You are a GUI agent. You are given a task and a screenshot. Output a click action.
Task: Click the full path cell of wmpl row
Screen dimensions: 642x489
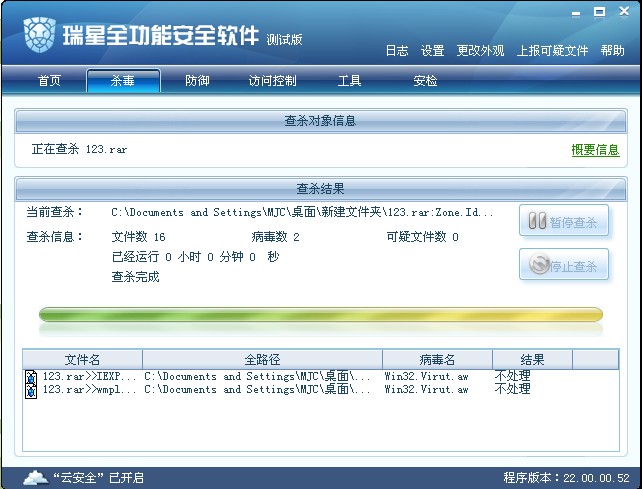pyautogui.click(x=257, y=389)
